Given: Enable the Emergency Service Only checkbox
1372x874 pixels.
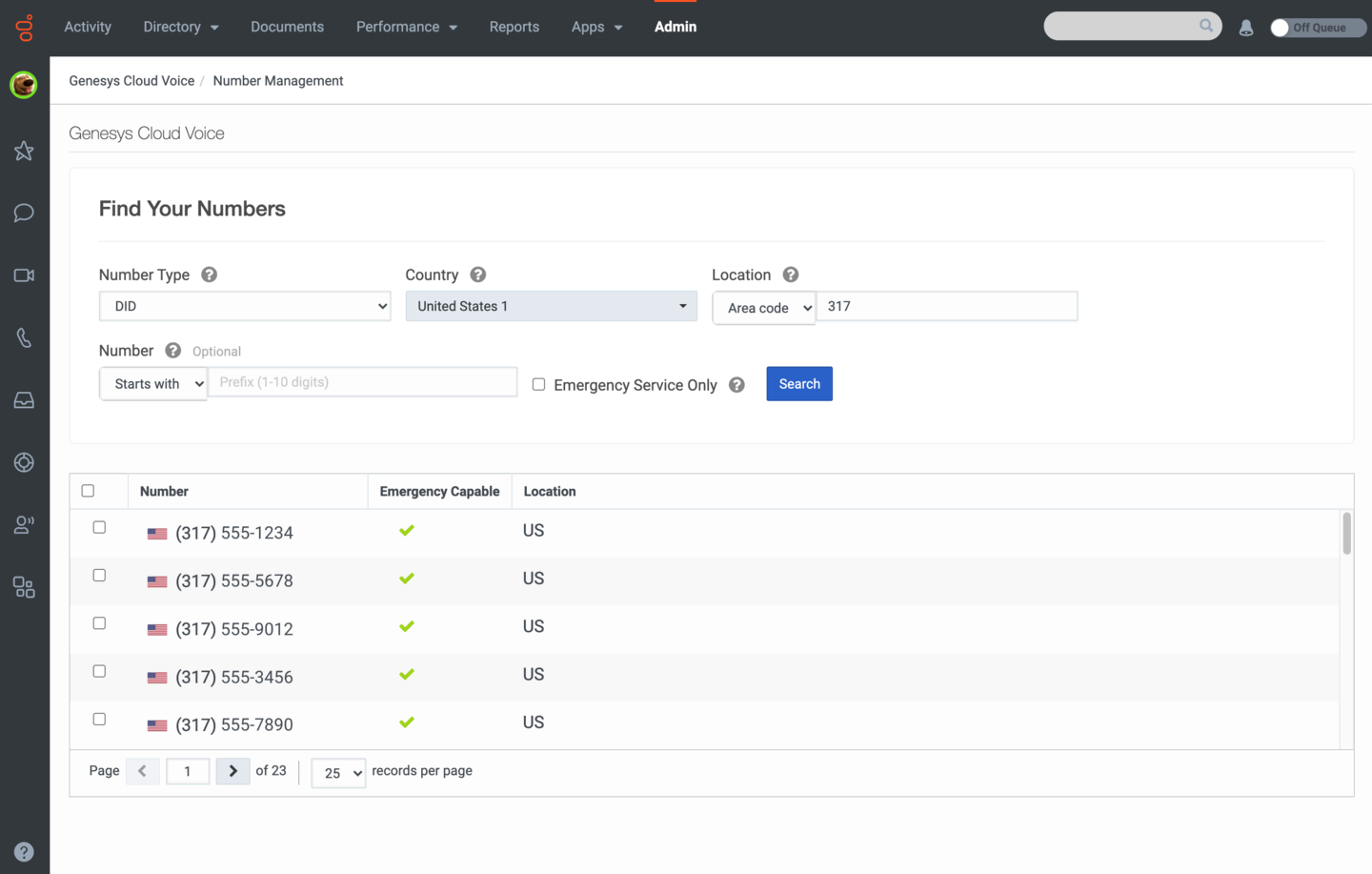Looking at the screenshot, I should pyautogui.click(x=538, y=384).
